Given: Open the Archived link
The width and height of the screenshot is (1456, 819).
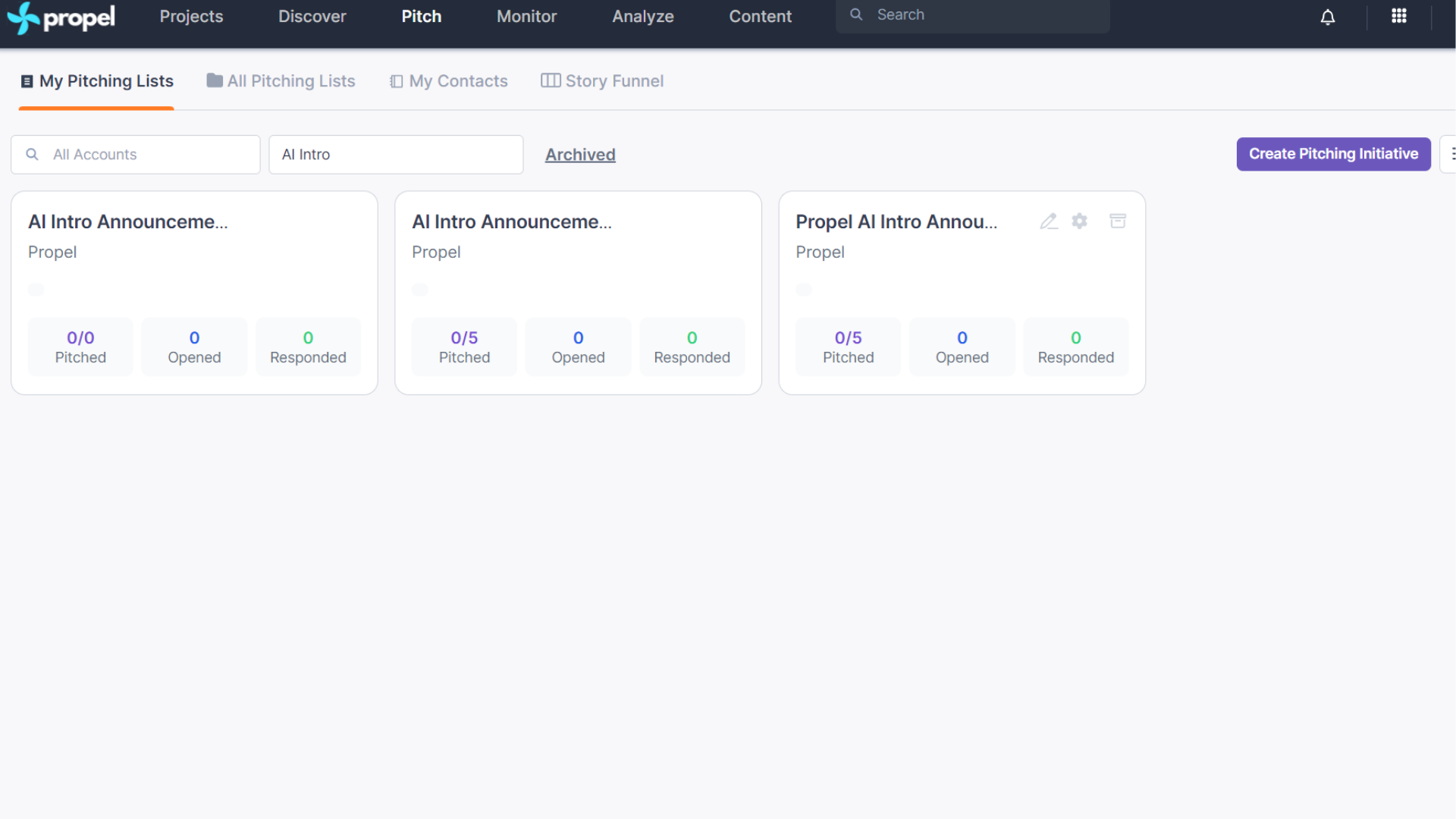Looking at the screenshot, I should 580,155.
